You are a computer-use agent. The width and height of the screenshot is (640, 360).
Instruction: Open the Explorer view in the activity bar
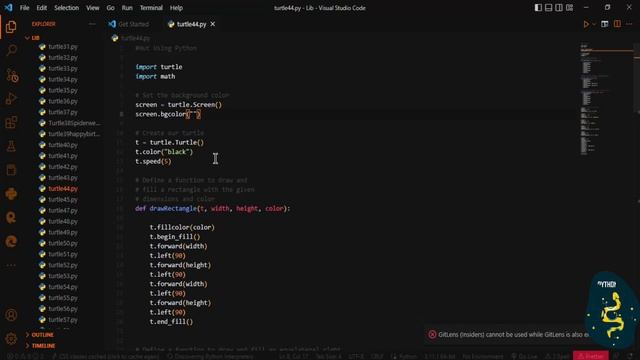tap(11, 27)
